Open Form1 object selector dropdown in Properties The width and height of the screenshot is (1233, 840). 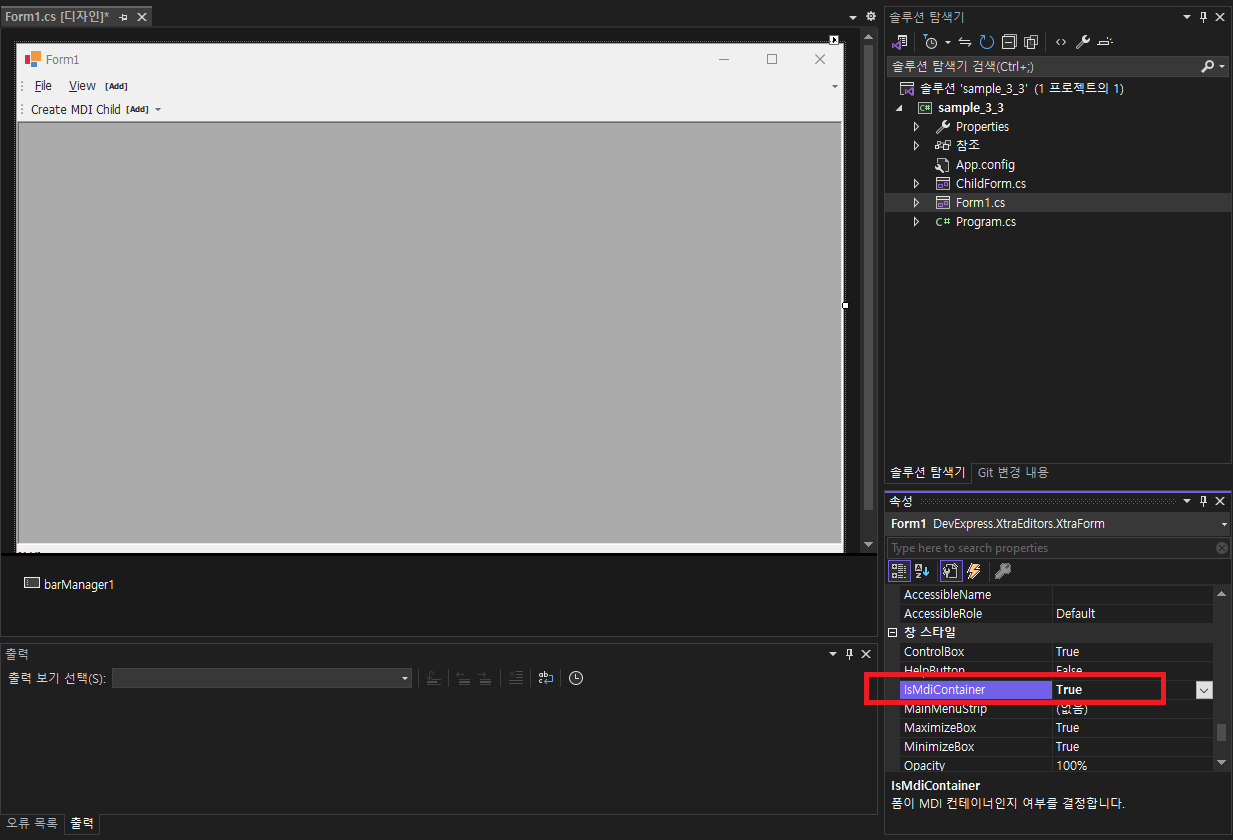[1224, 524]
